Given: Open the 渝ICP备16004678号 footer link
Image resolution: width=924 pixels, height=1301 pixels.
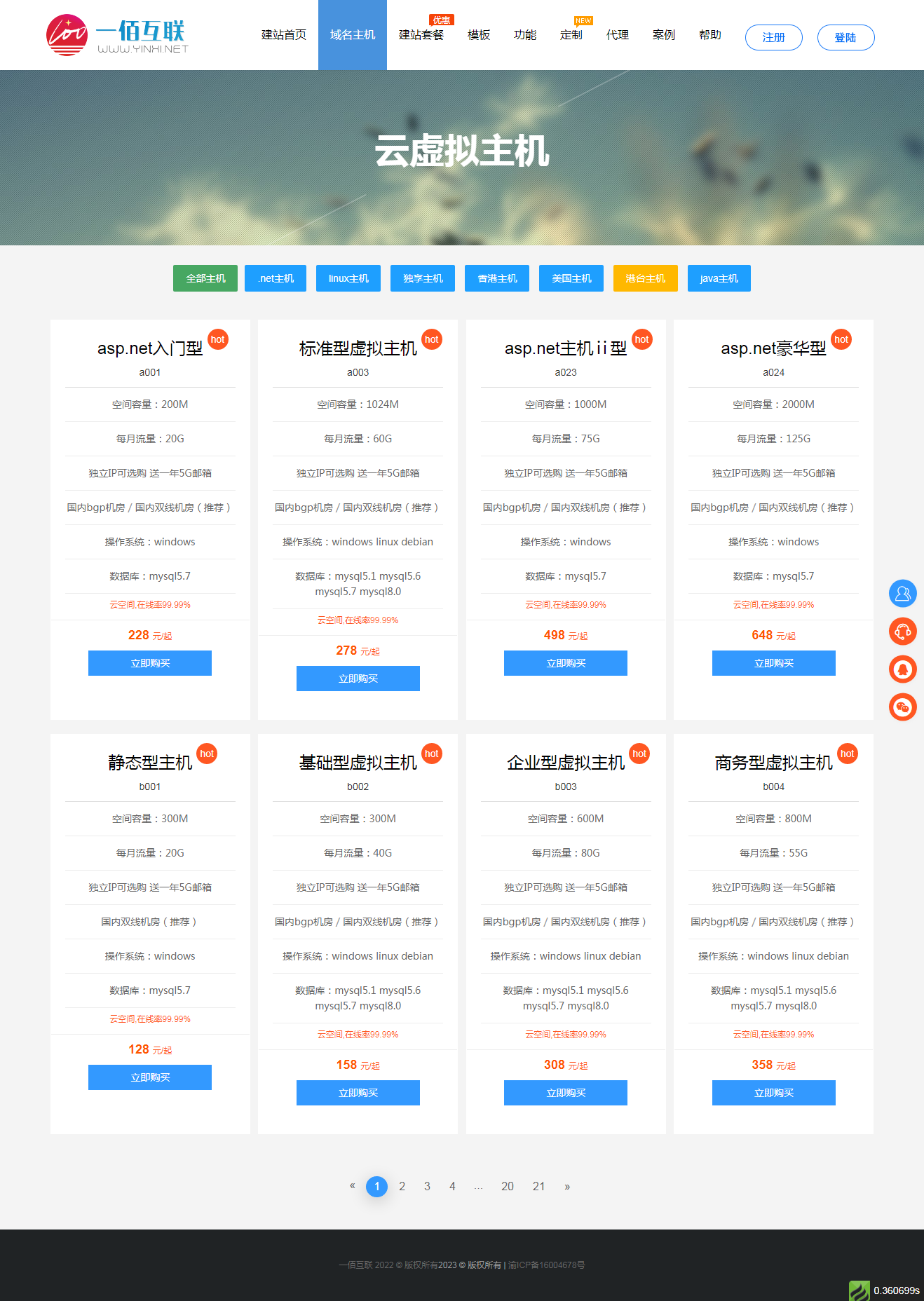Looking at the screenshot, I should point(547,1265).
